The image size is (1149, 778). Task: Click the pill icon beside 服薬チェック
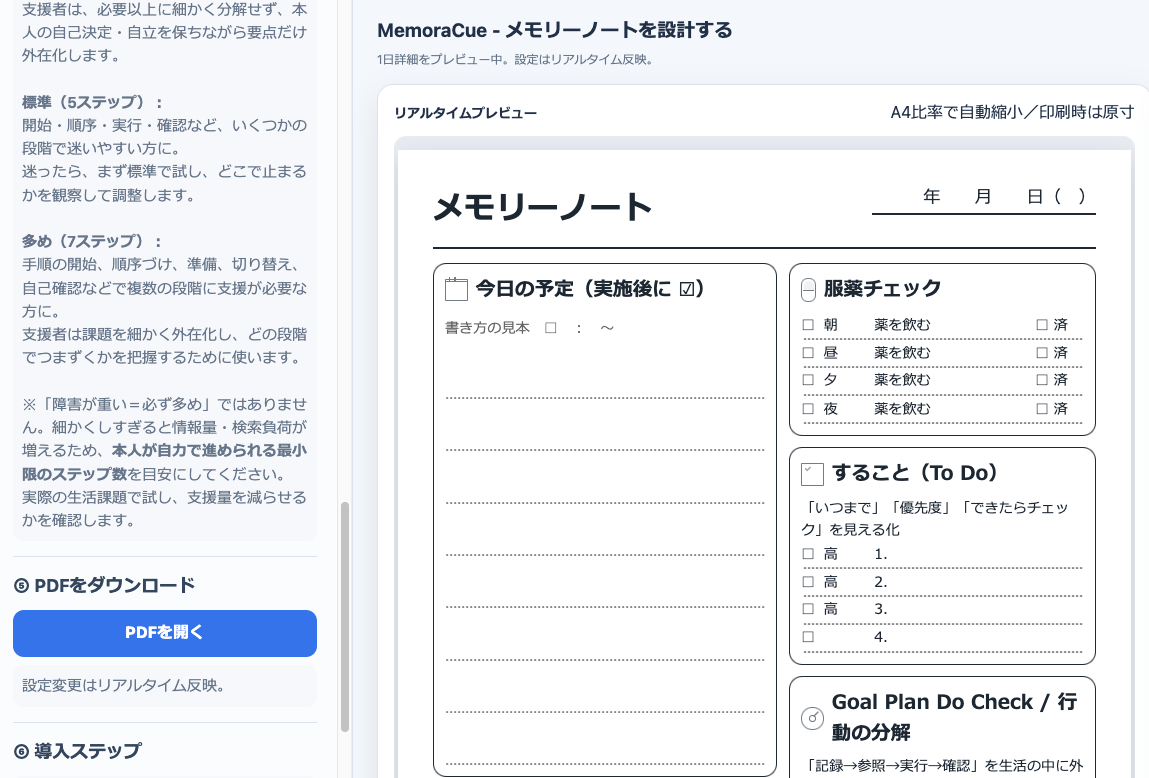pos(808,290)
